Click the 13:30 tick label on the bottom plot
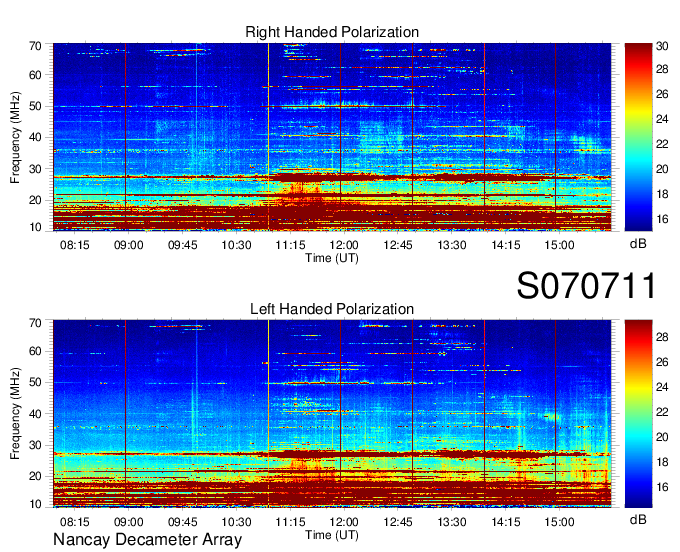The width and height of the screenshot is (680, 552). coord(452,522)
